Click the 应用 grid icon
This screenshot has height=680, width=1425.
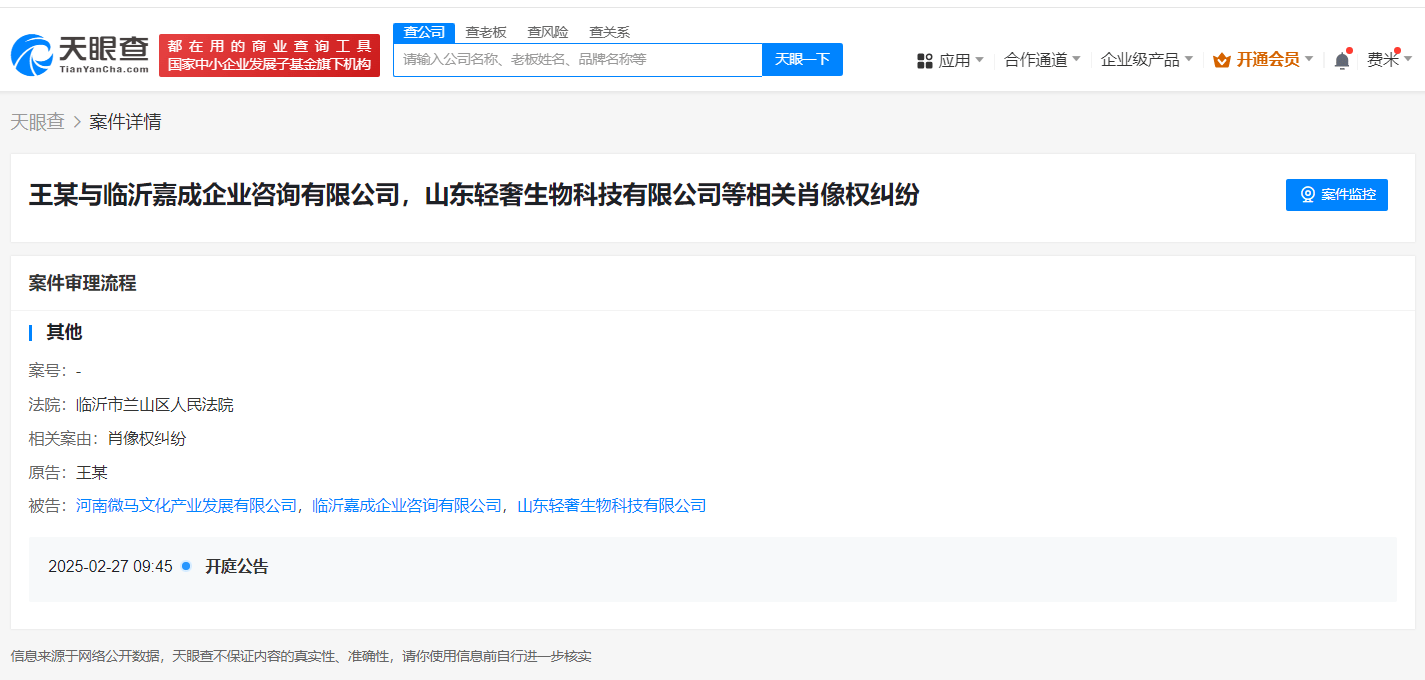pyautogui.click(x=925, y=61)
